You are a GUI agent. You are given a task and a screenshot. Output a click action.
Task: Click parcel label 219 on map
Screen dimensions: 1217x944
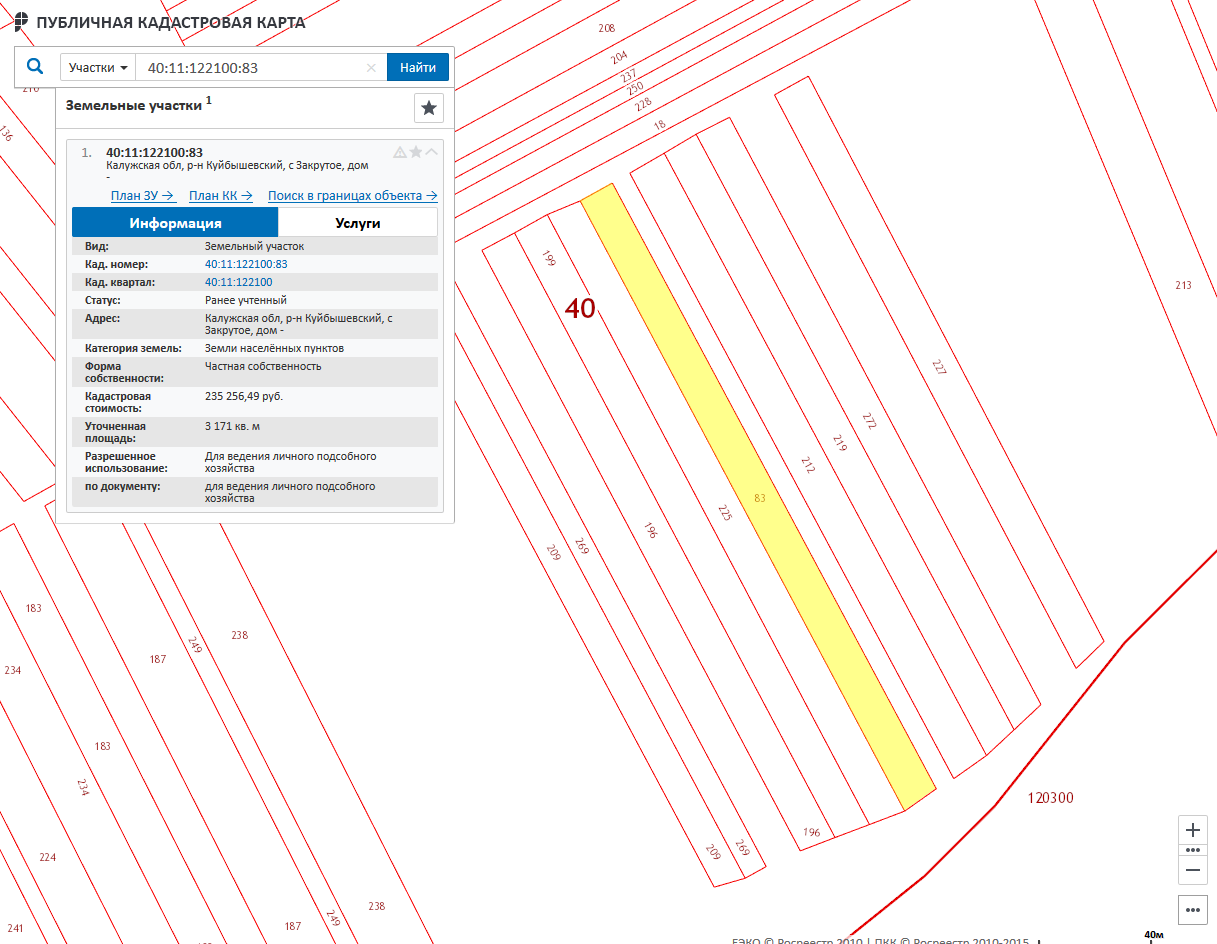click(838, 443)
